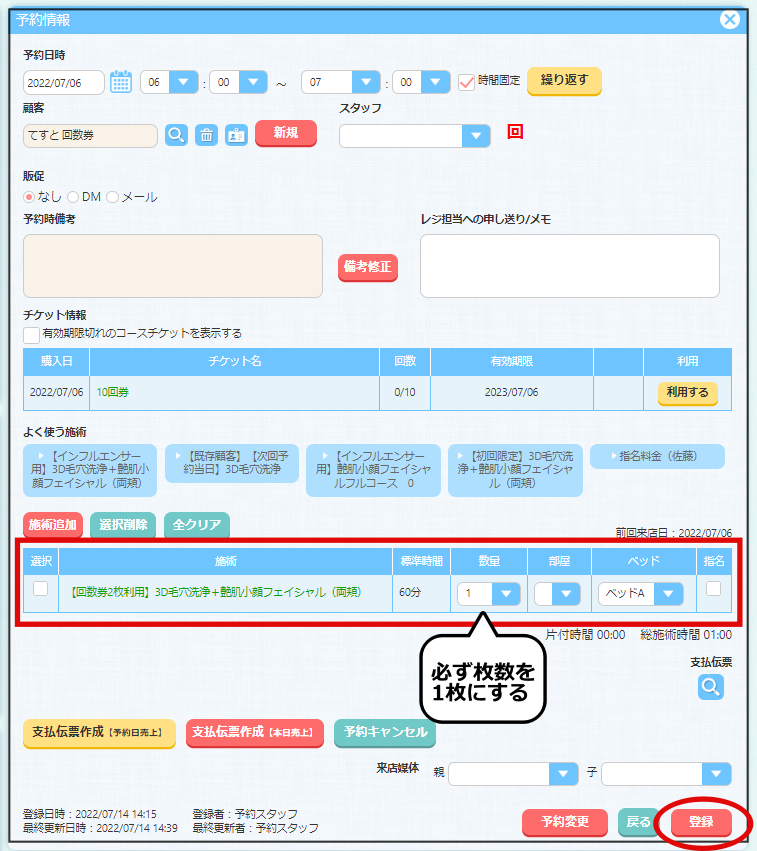Image resolution: width=757 pixels, height=851 pixels.
Task: Open the 数量 quantity dropdown
Action: click(506, 594)
